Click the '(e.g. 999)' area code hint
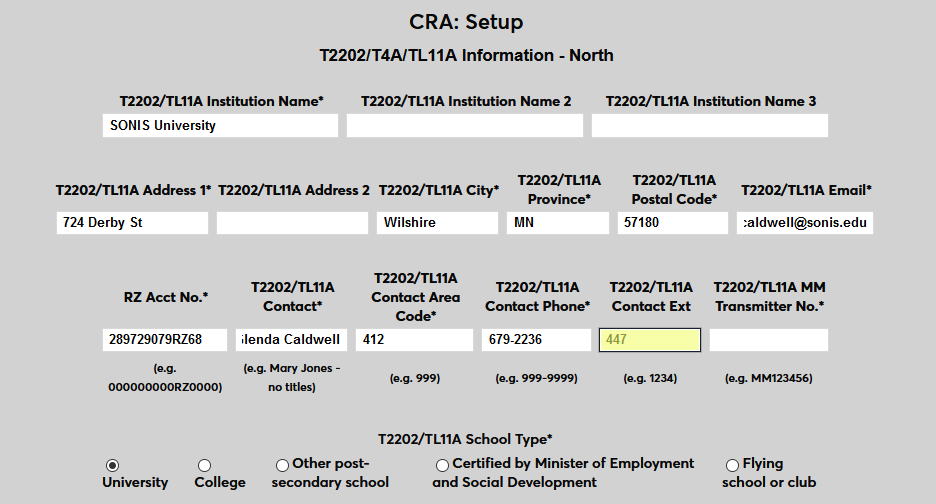The image size is (936, 504). click(415, 378)
